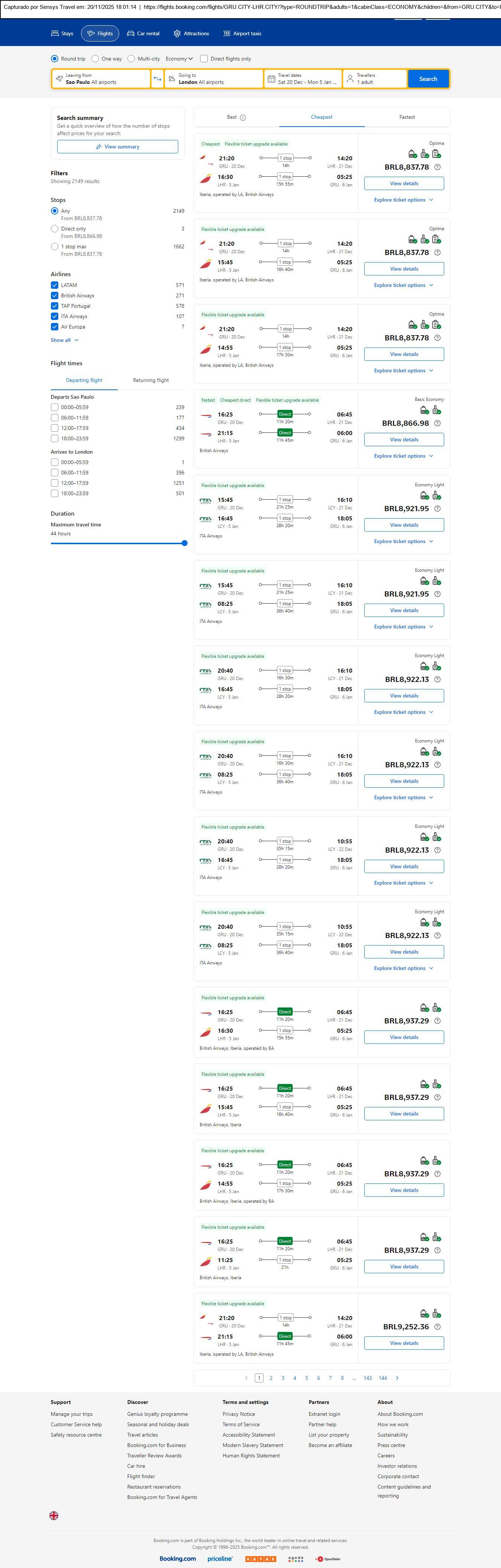Click View summary button in Search summary
The width and height of the screenshot is (501, 1568).
pos(117,147)
